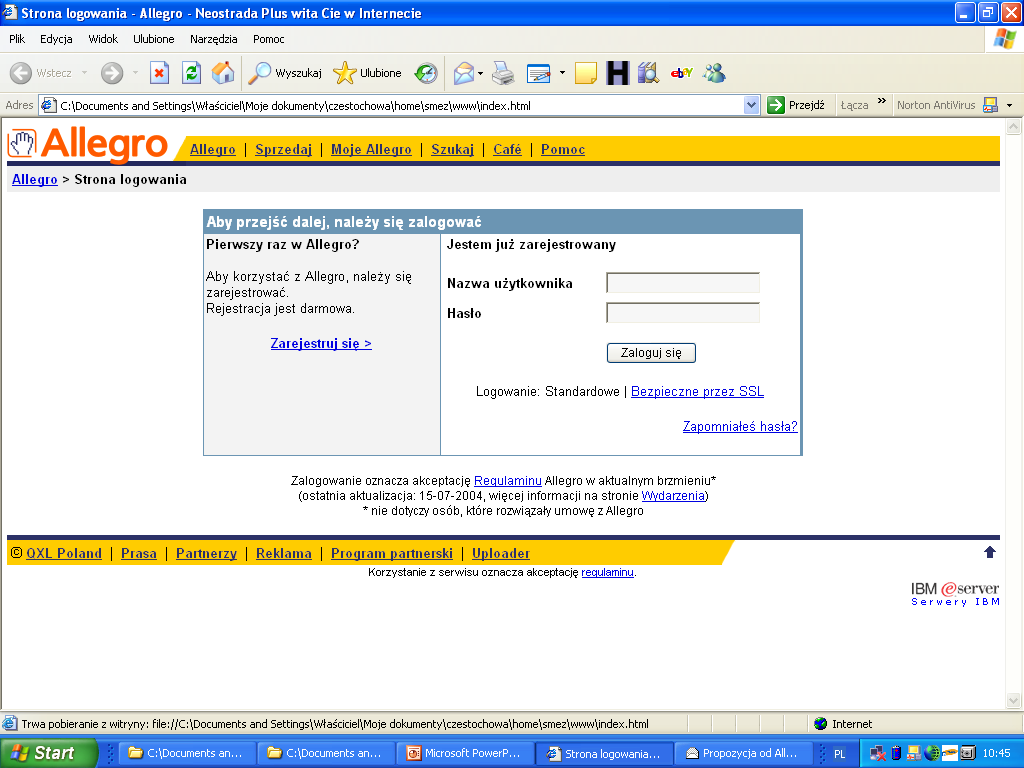Click the Internet zone globe icon
This screenshot has height=768, width=1024.
821,724
